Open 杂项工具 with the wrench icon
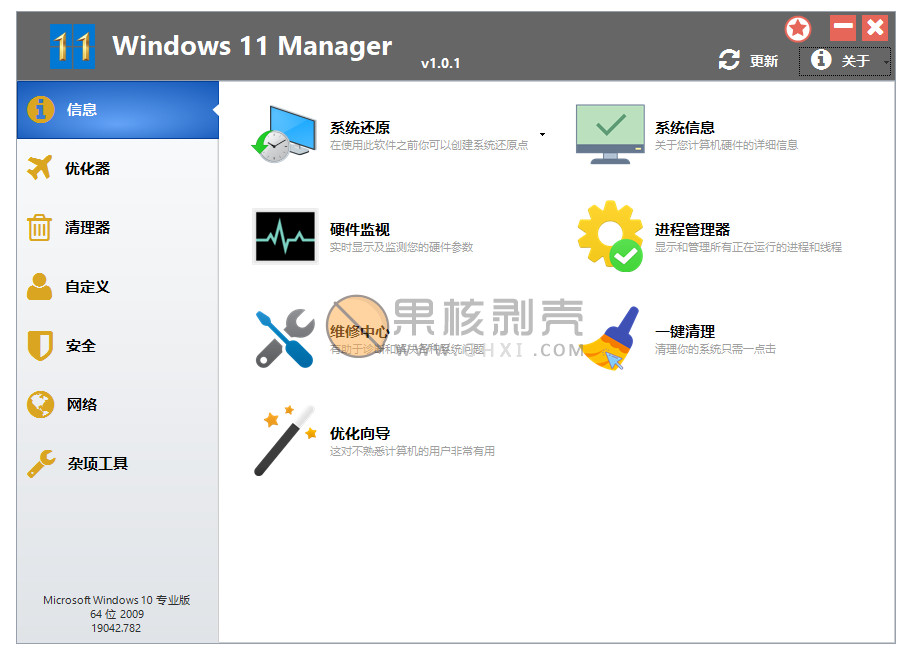The image size is (913, 653). [x=40, y=463]
